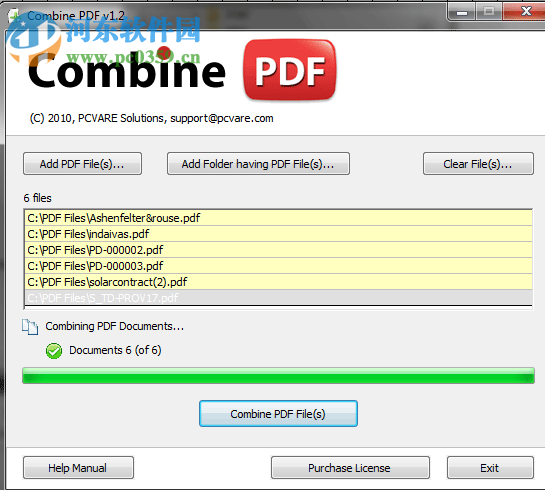This screenshot has width=545, height=490.
Task: Click the red PDF logo badge
Action: [290, 70]
